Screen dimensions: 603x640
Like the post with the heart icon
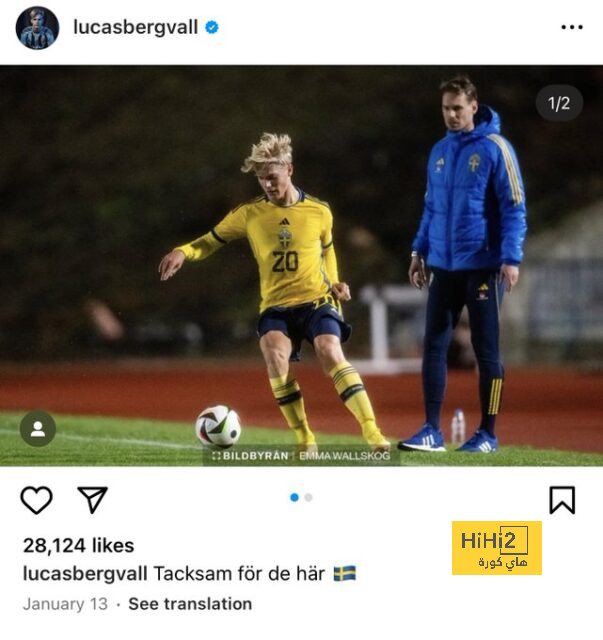point(36,500)
